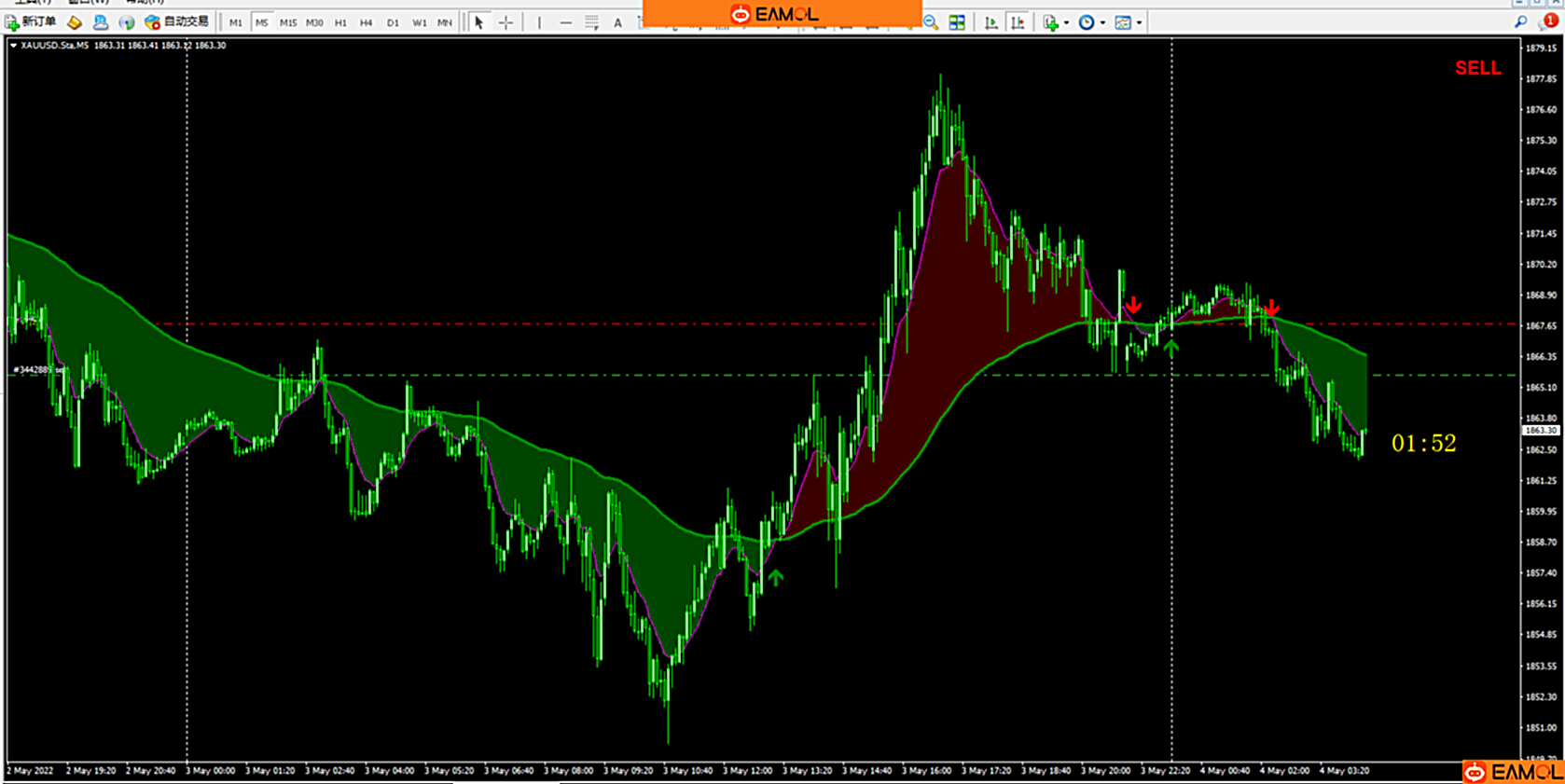Click time axis label 4 May 03:20

(x=1344, y=771)
